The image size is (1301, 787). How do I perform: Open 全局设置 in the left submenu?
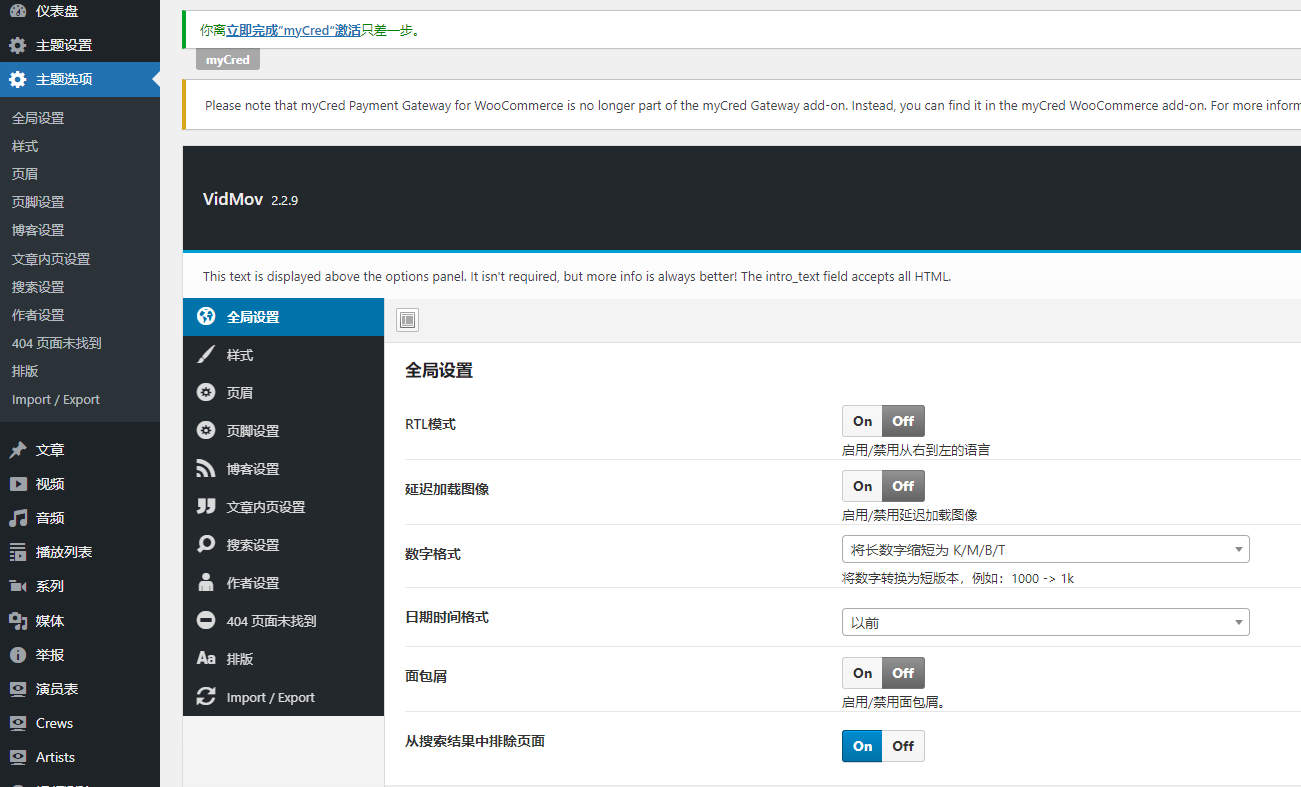pos(38,118)
